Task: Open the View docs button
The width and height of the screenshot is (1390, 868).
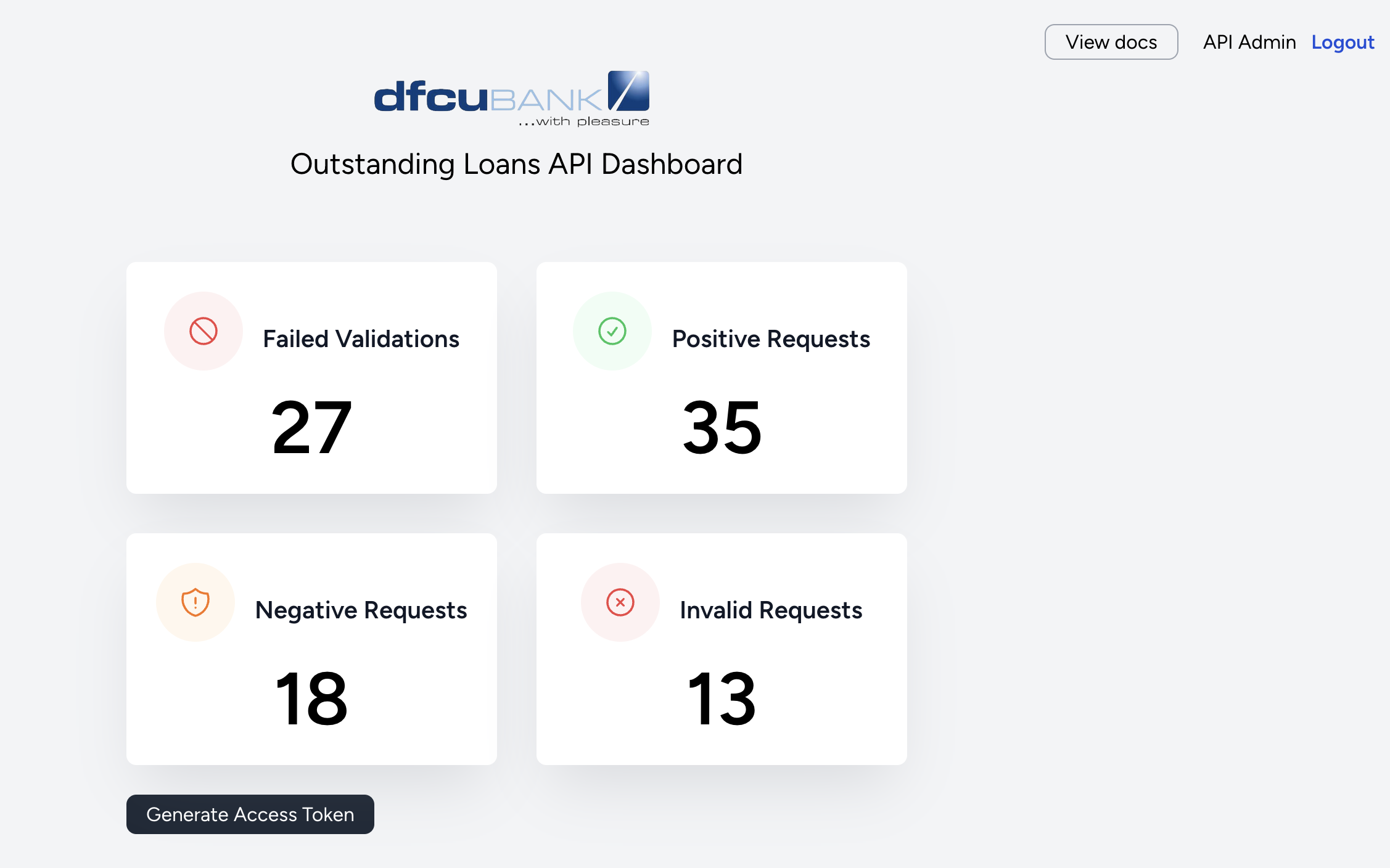Action: pos(1111,42)
